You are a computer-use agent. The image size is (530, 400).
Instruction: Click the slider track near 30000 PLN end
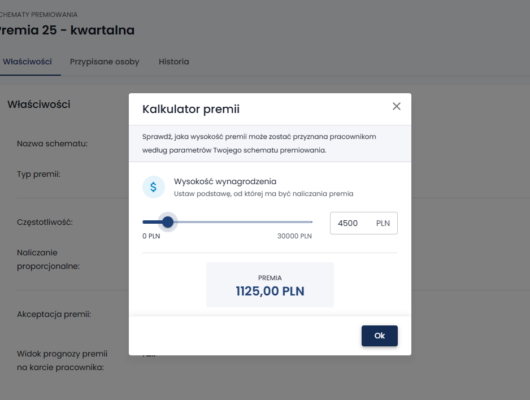point(306,222)
